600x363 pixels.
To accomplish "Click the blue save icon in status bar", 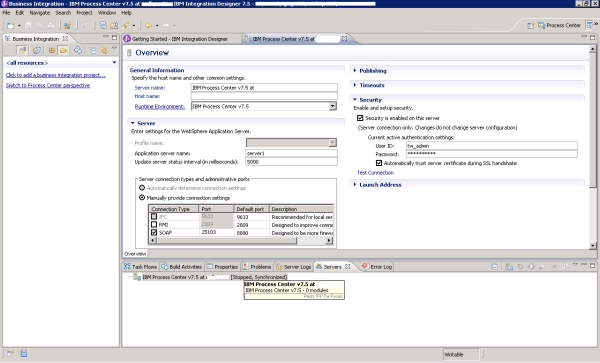I will (24, 353).
